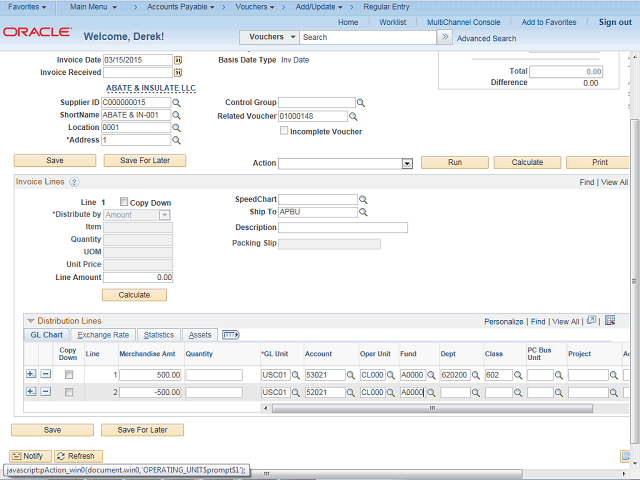Look up Account for distribution line 1
The width and height of the screenshot is (640, 480).
[352, 375]
